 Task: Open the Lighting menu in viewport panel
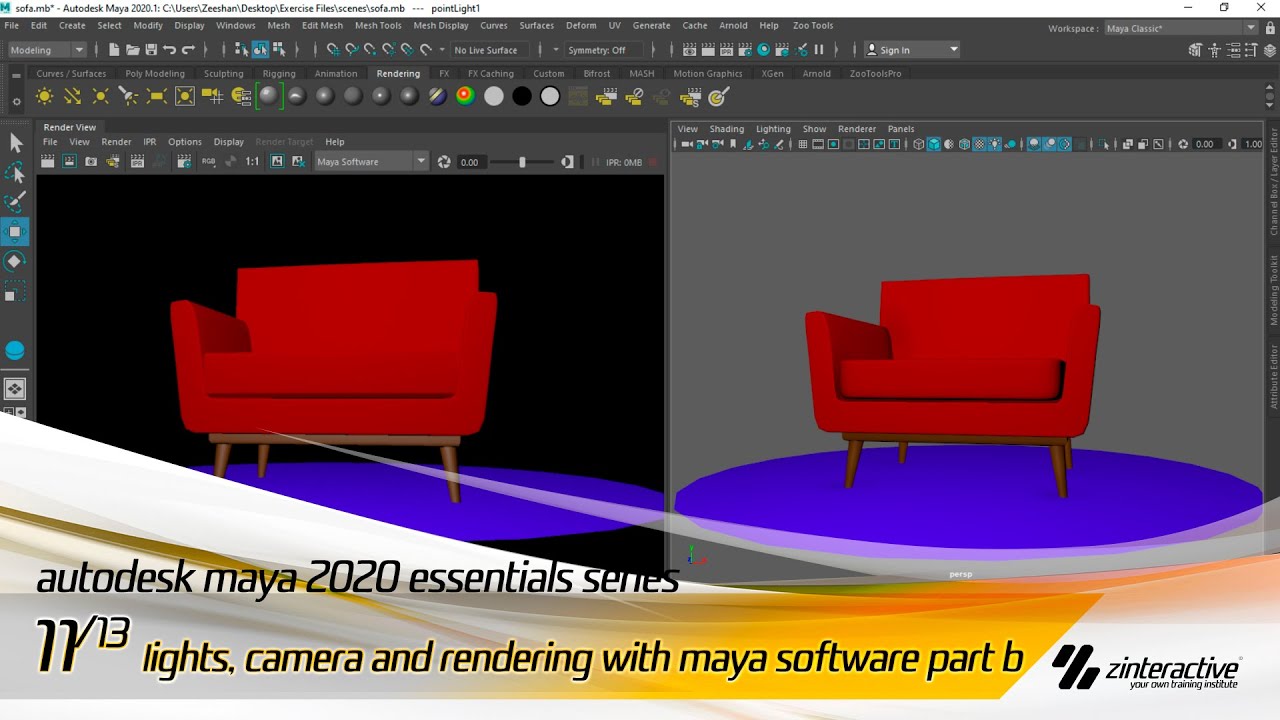(773, 128)
